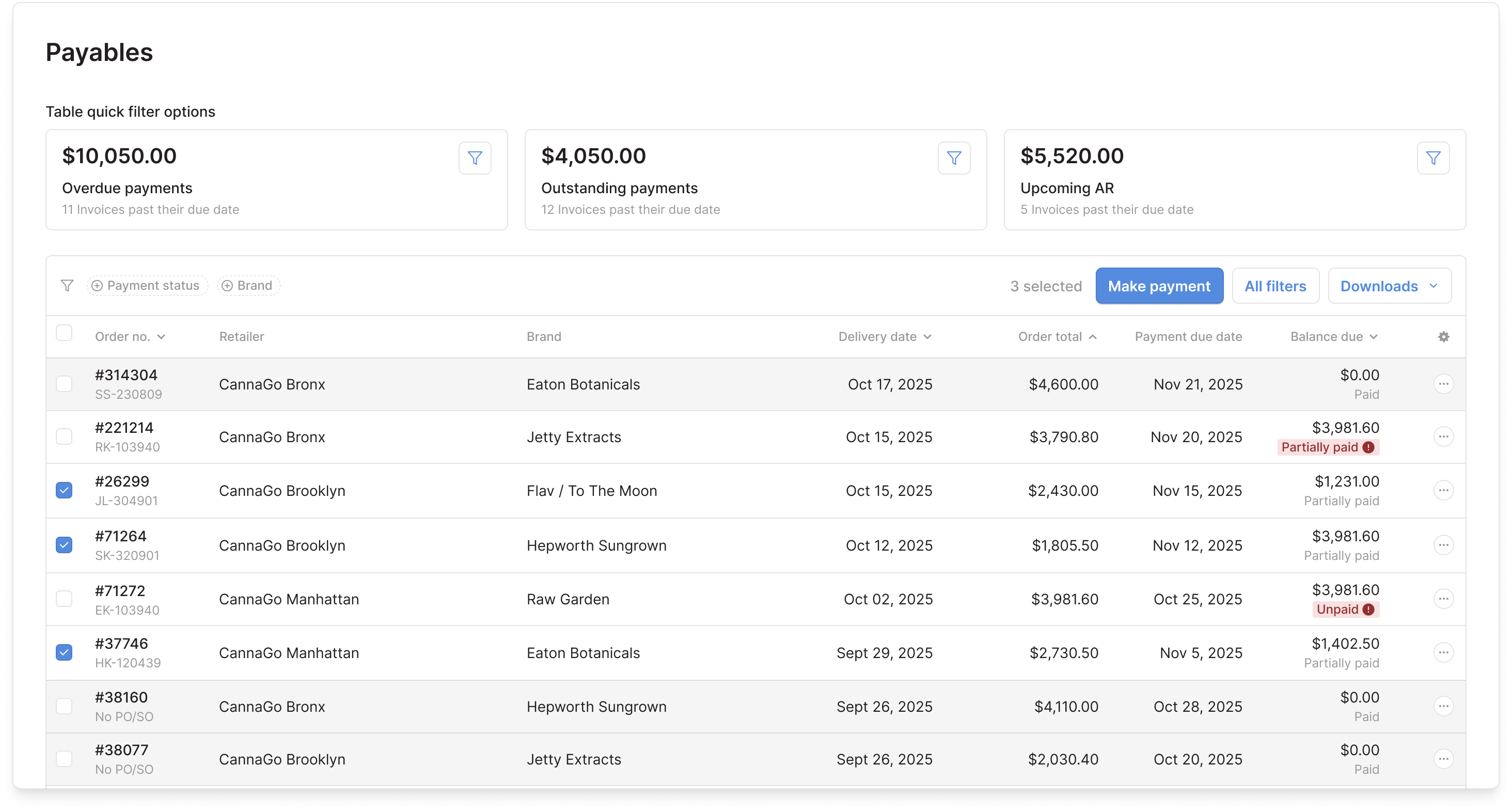Add Payment status filter chip

coord(147,285)
